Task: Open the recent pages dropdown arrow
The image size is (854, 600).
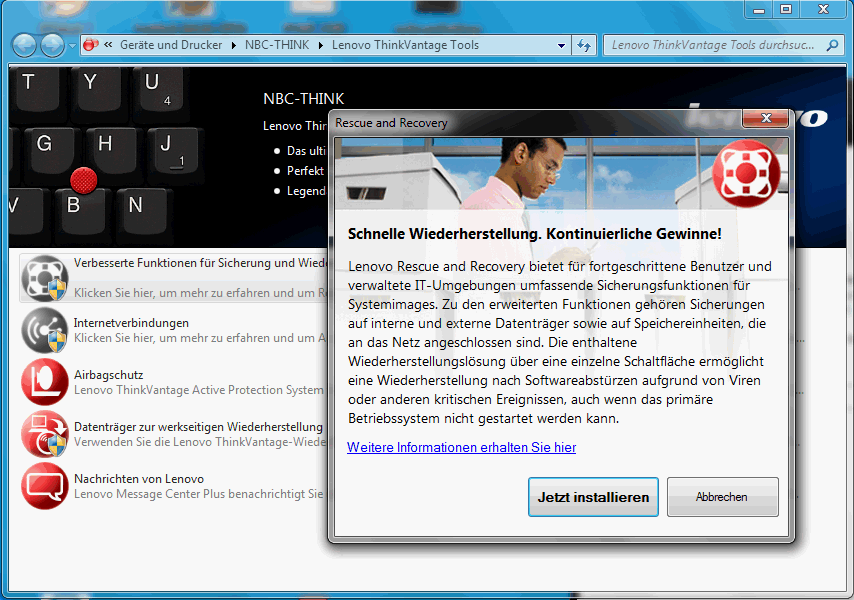Action: pyautogui.click(x=72, y=46)
